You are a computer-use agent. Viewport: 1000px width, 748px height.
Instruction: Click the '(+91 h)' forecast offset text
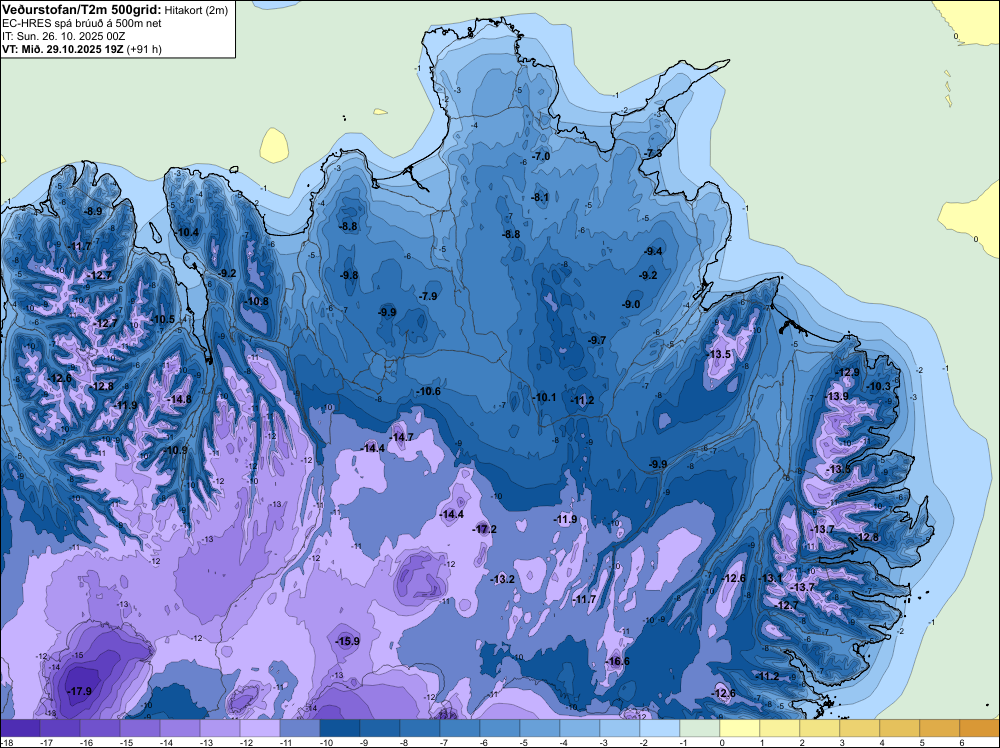tap(145, 48)
